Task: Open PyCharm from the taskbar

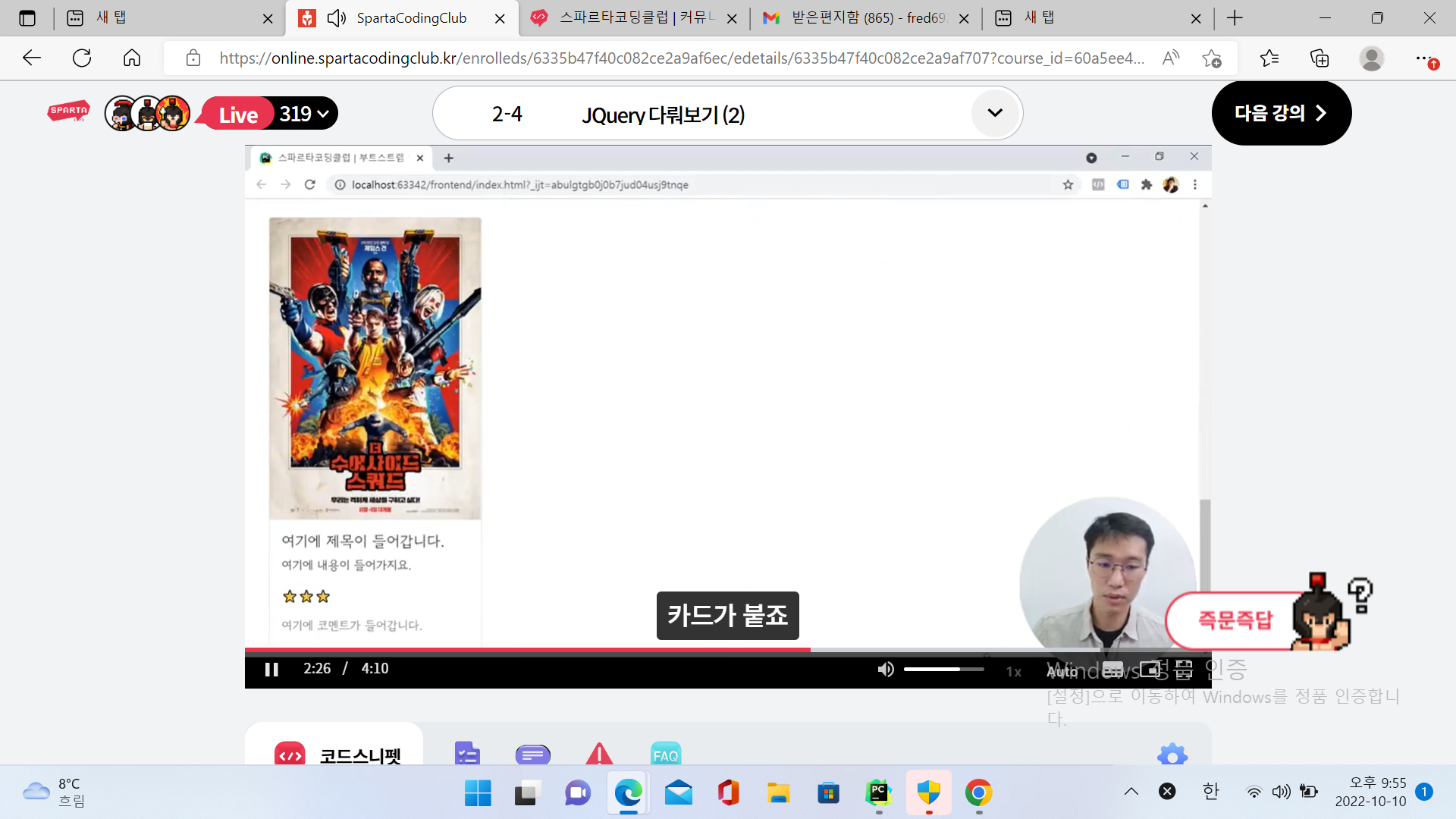Action: (878, 793)
